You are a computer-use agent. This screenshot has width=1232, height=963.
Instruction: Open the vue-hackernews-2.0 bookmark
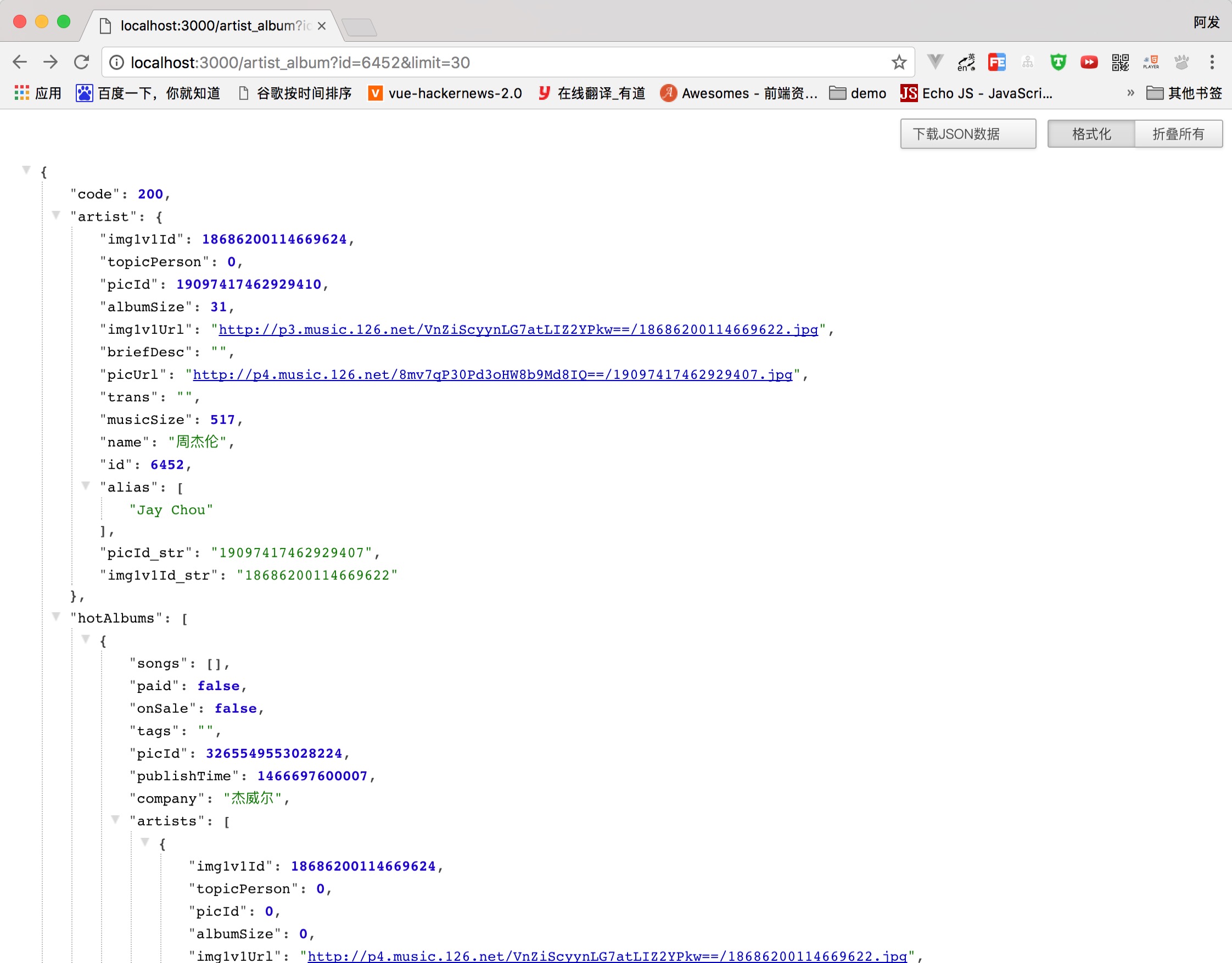(445, 93)
